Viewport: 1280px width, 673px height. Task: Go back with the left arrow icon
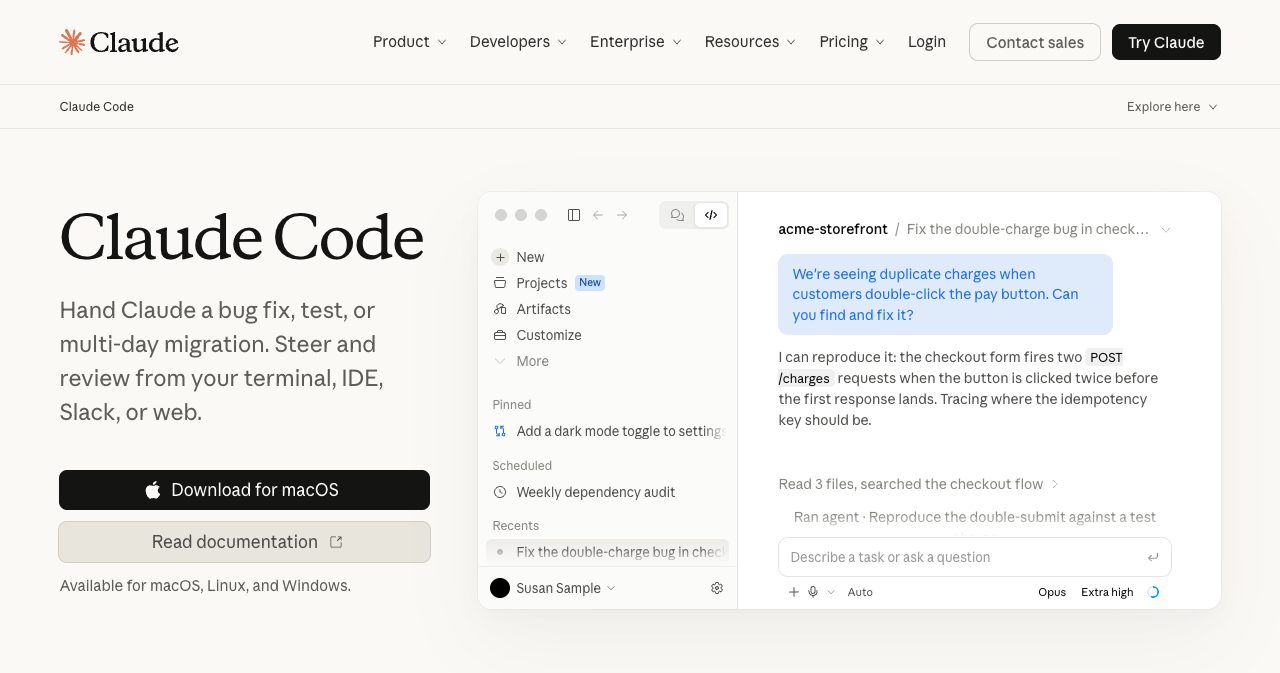point(598,215)
